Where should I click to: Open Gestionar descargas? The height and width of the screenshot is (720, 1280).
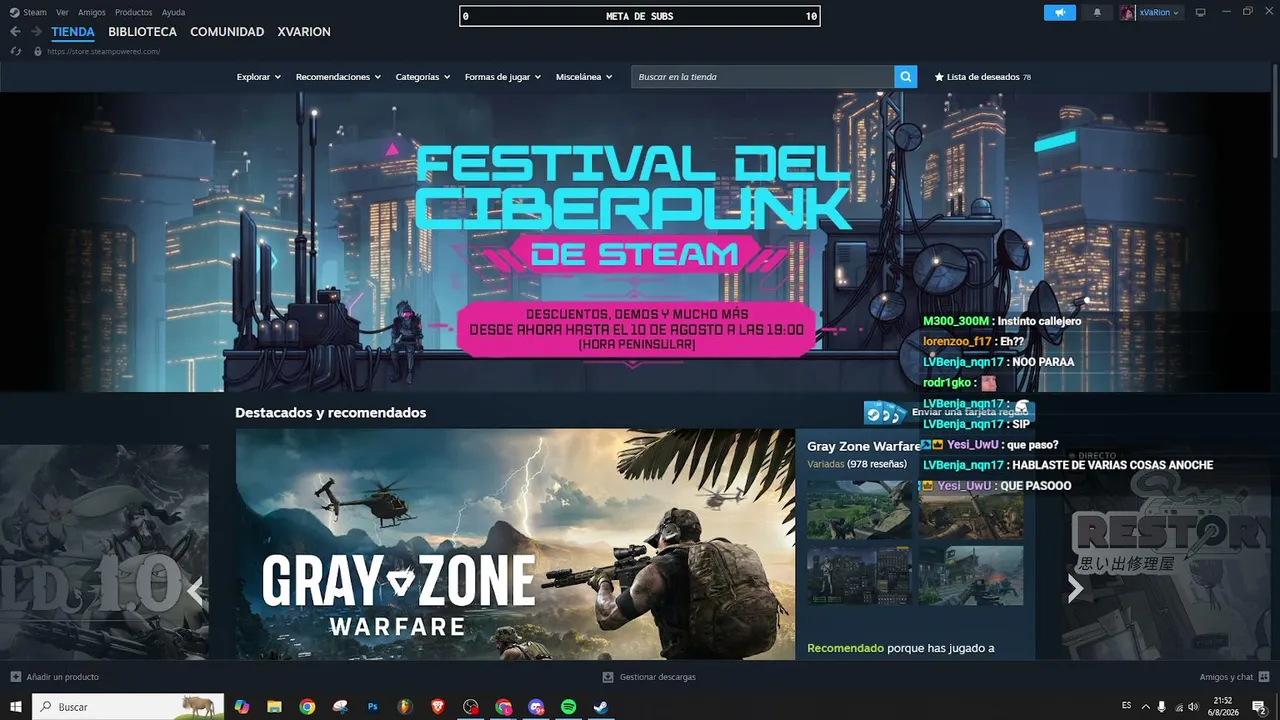[658, 677]
